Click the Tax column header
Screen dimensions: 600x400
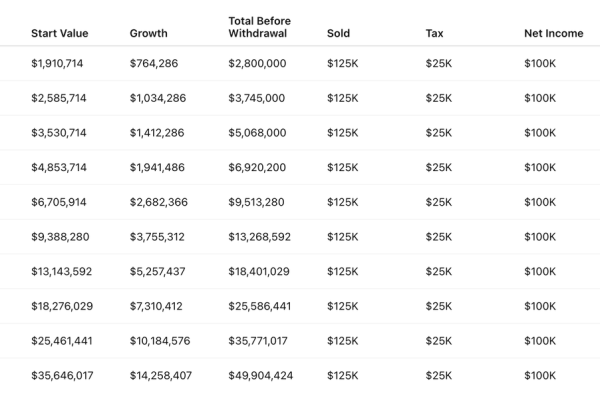point(434,33)
